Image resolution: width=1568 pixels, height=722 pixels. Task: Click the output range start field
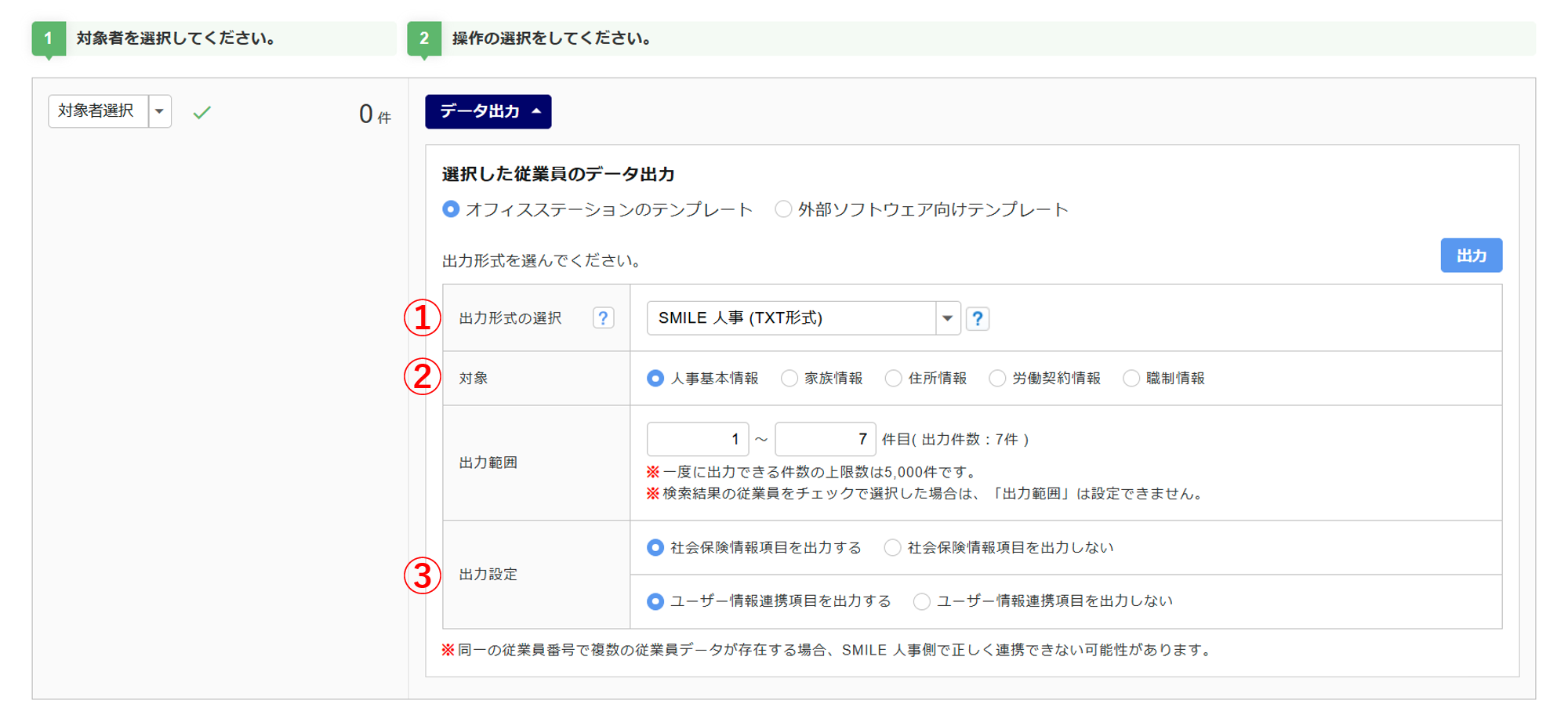[697, 439]
